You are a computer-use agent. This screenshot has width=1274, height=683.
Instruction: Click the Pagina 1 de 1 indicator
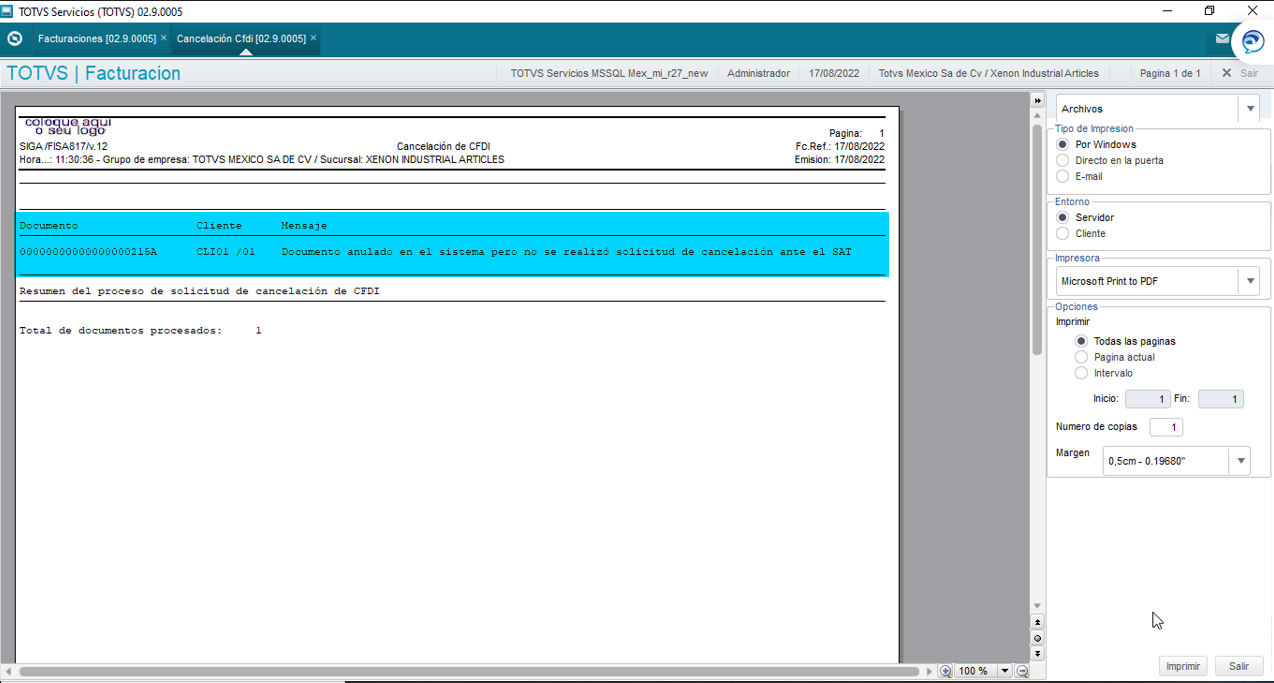click(1170, 73)
